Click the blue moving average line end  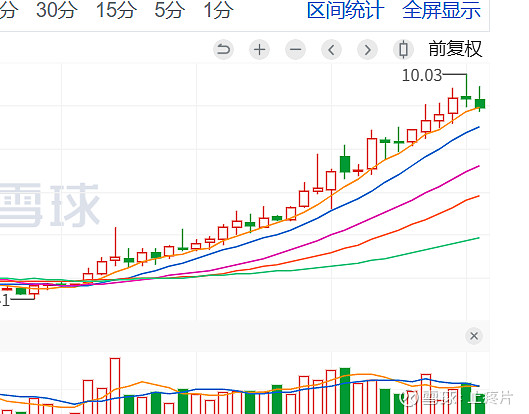[x=478, y=128]
